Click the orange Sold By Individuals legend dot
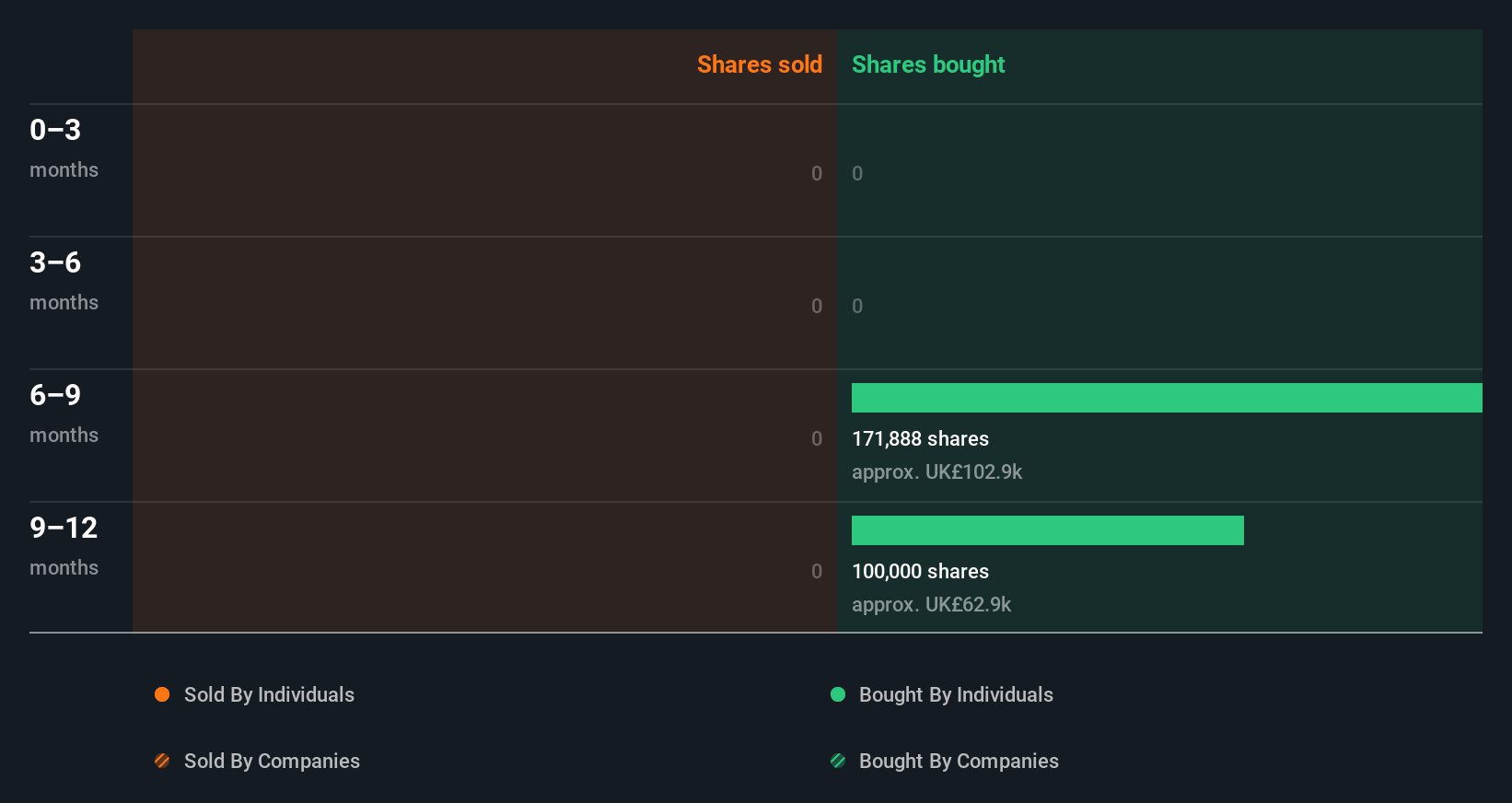Image resolution: width=1512 pixels, height=803 pixels. 162,694
